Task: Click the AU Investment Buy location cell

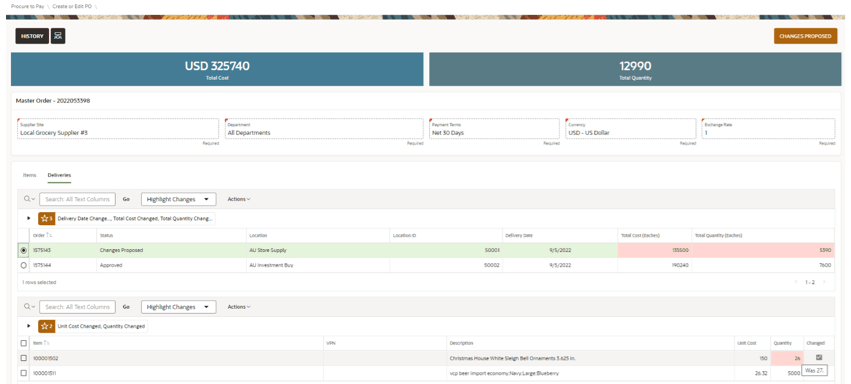Action: pyautogui.click(x=317, y=265)
